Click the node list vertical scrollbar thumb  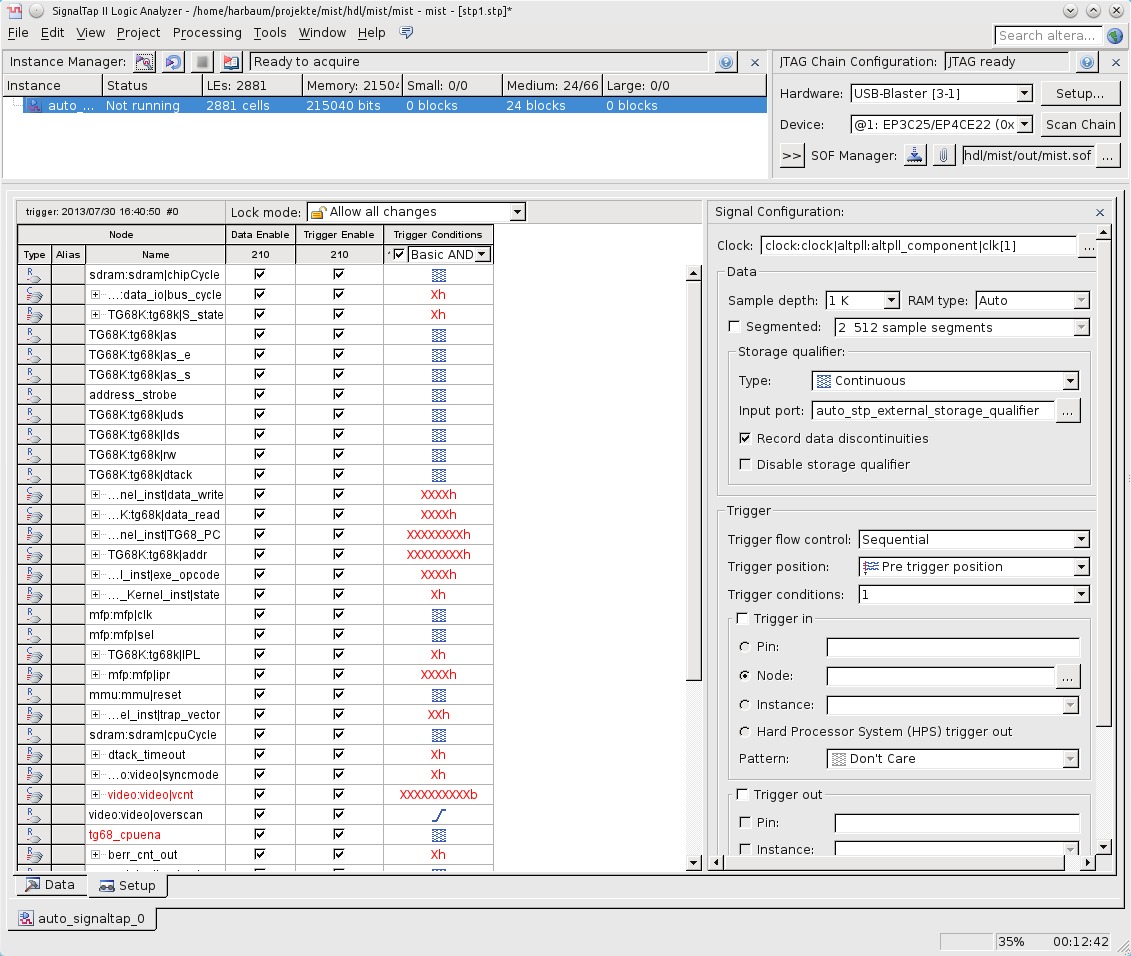coord(693,481)
